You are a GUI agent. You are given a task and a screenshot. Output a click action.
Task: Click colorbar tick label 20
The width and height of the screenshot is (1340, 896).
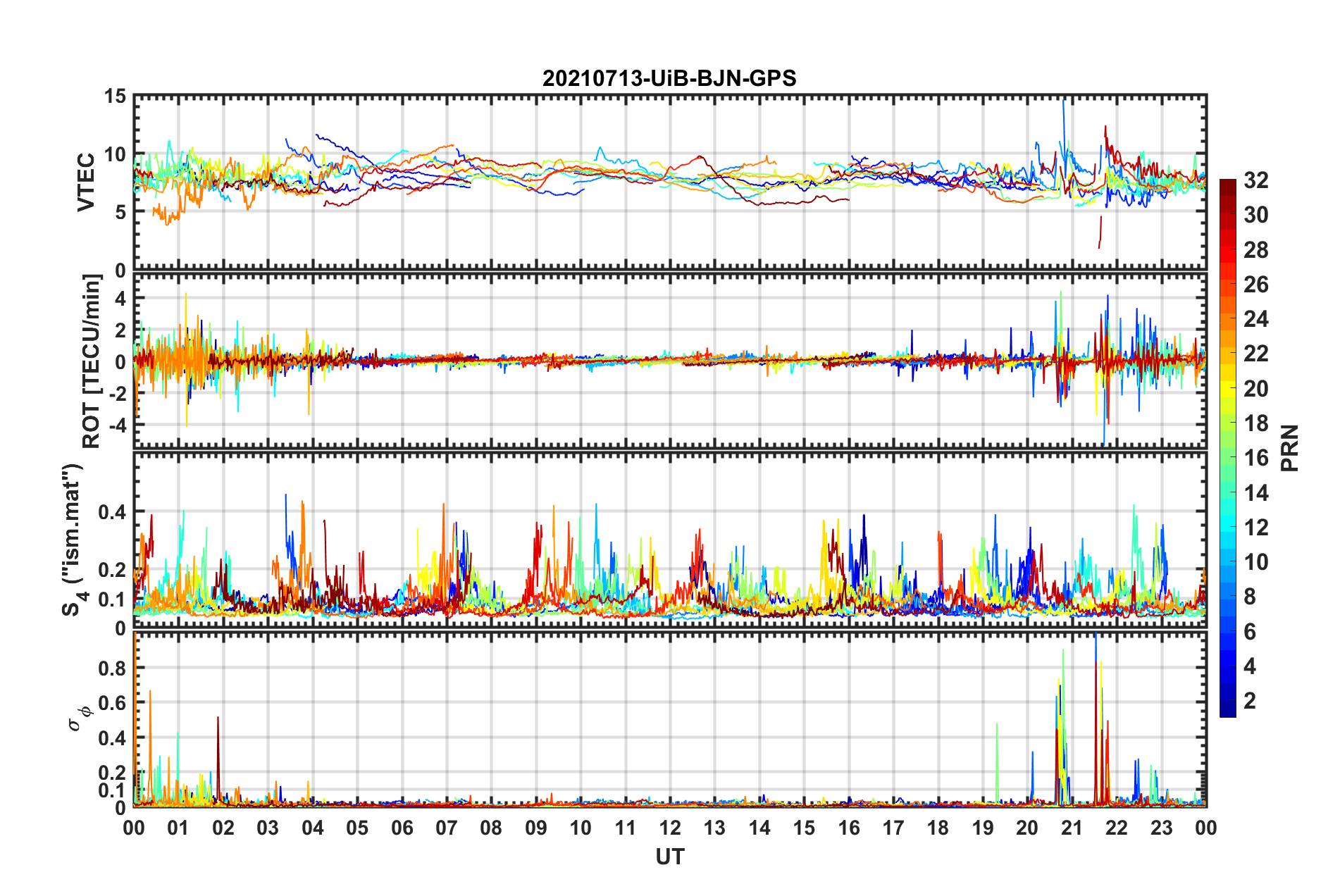point(1255,389)
